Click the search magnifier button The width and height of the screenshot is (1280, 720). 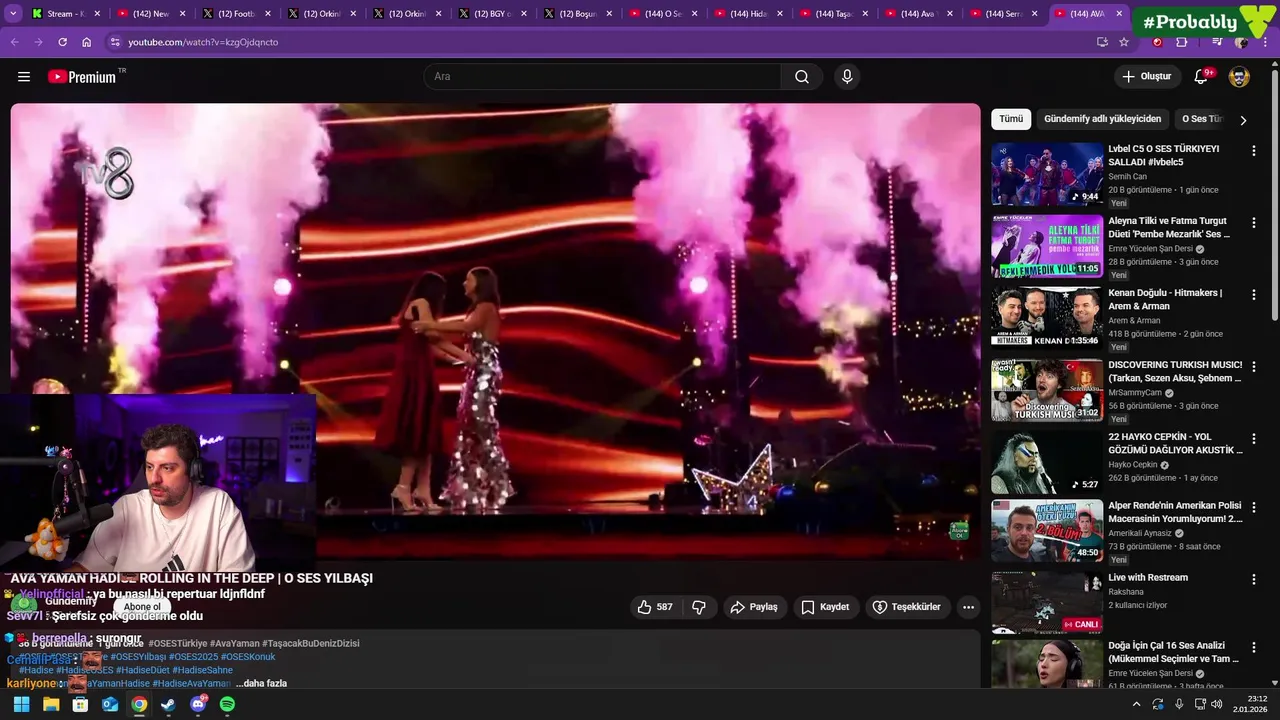tap(802, 77)
